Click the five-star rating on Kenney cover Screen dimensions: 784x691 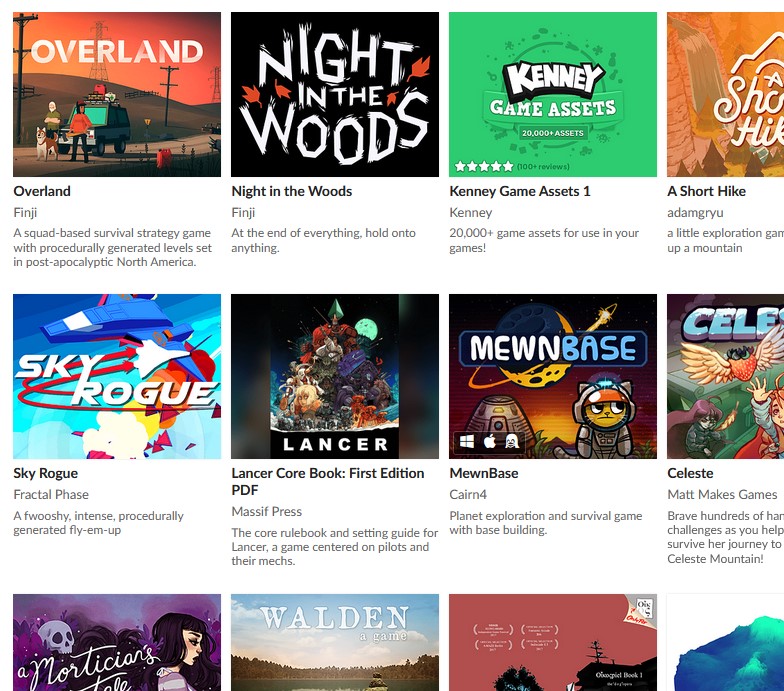coord(484,166)
